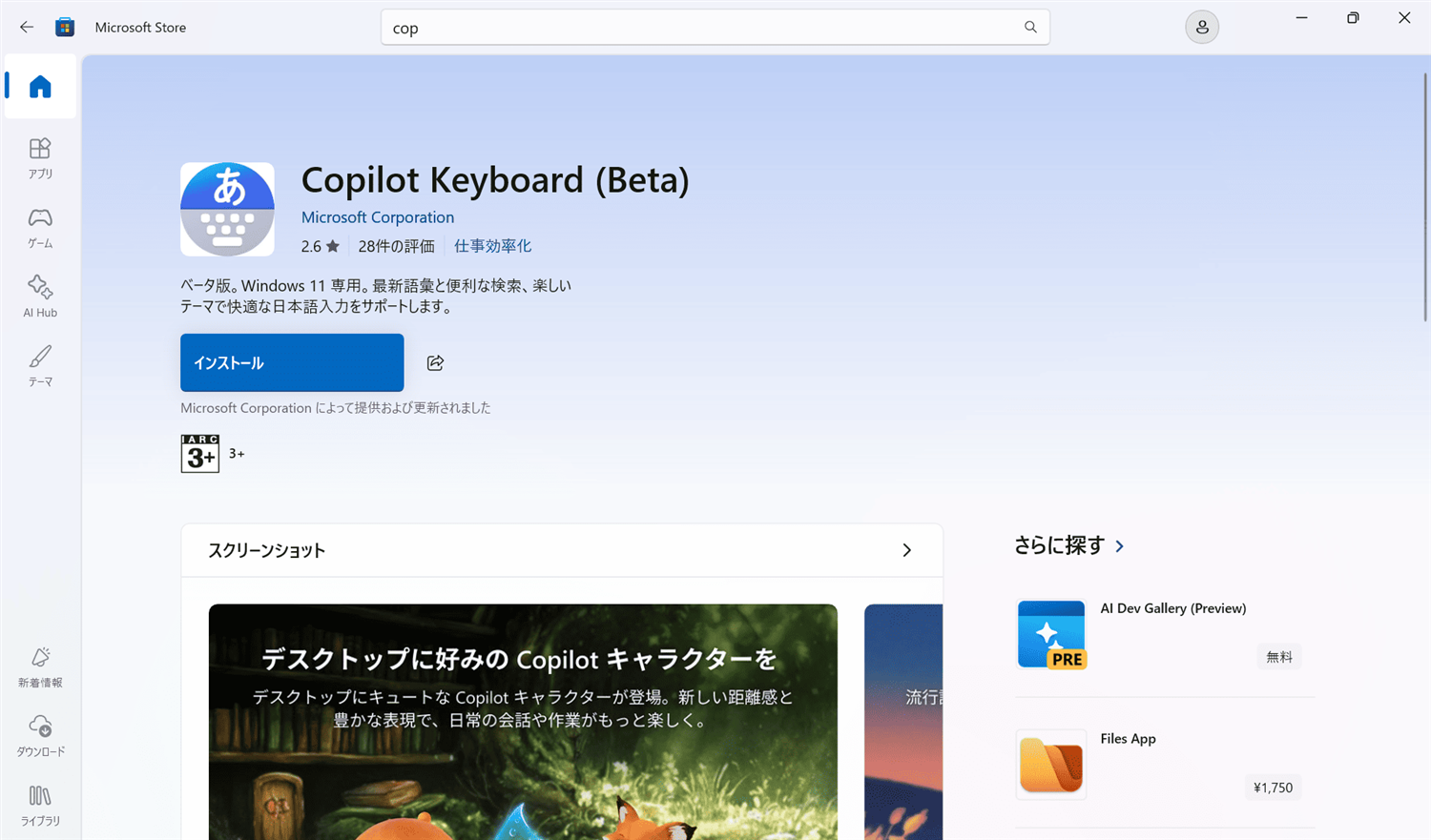Open ライブラリ in sidebar
Screen dimensions: 1431x840
point(40,806)
